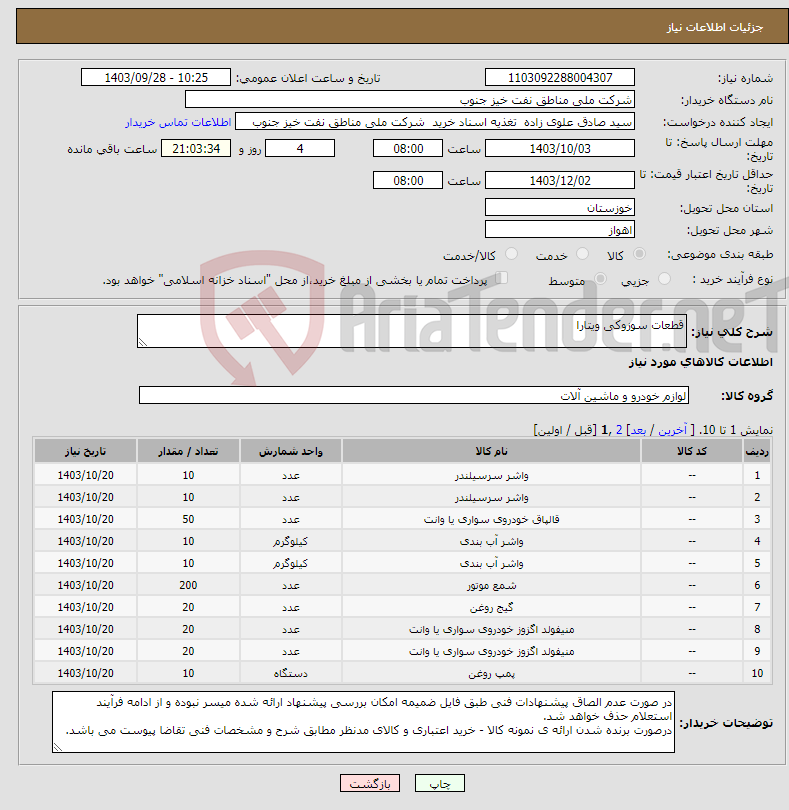The width and height of the screenshot is (789, 810).
Task: Click the چاپ print button
Action: [440, 783]
